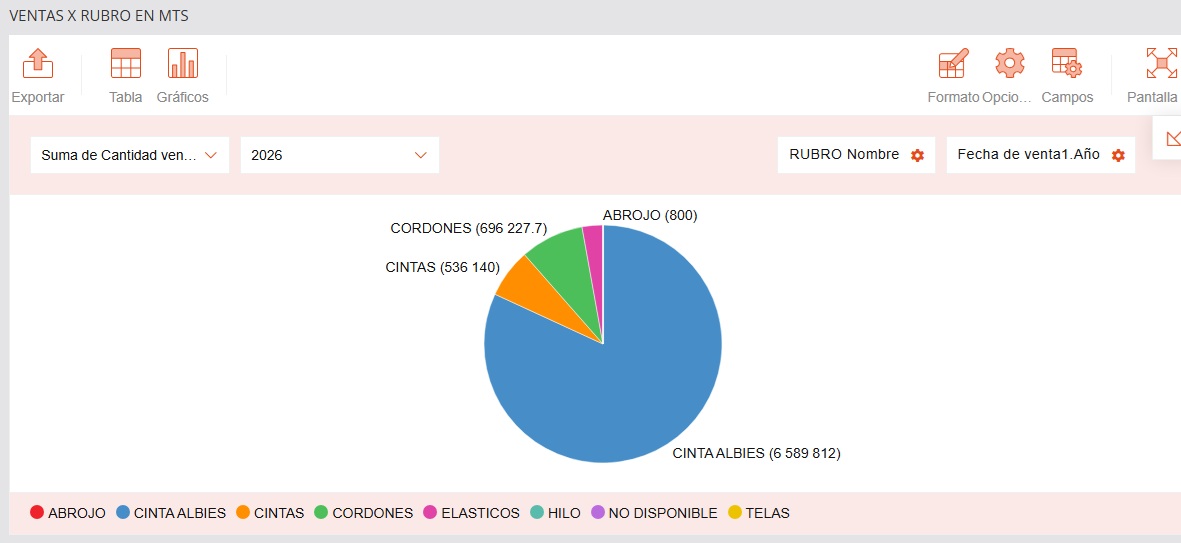Click gear icon next to RUBRO Nombre

pos(917,156)
